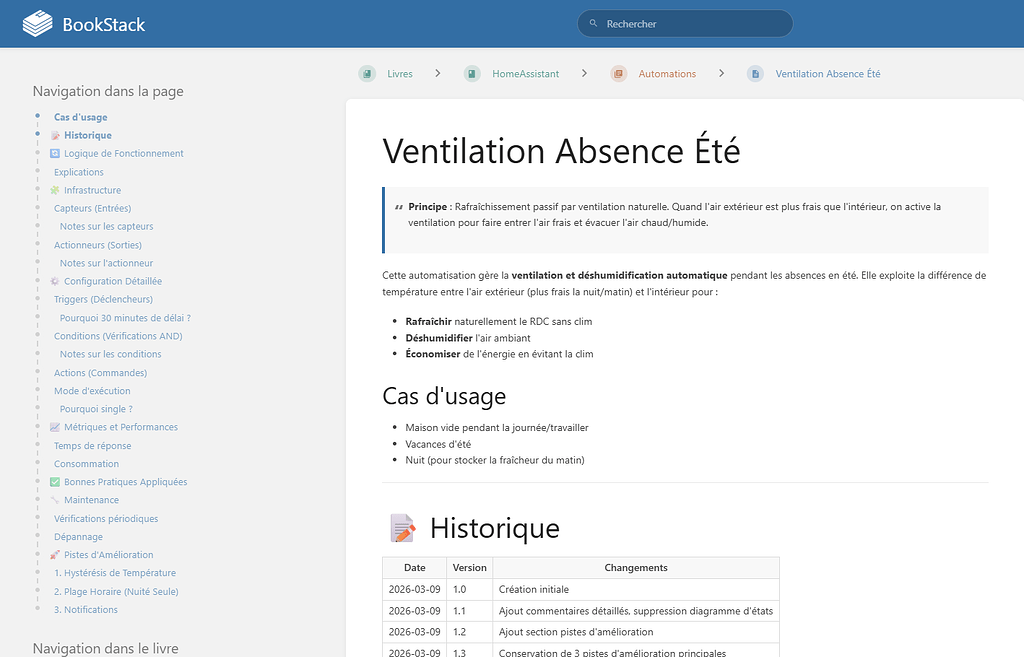Open the Livres breadcrumb link
The image size is (1024, 657).
[x=400, y=74]
